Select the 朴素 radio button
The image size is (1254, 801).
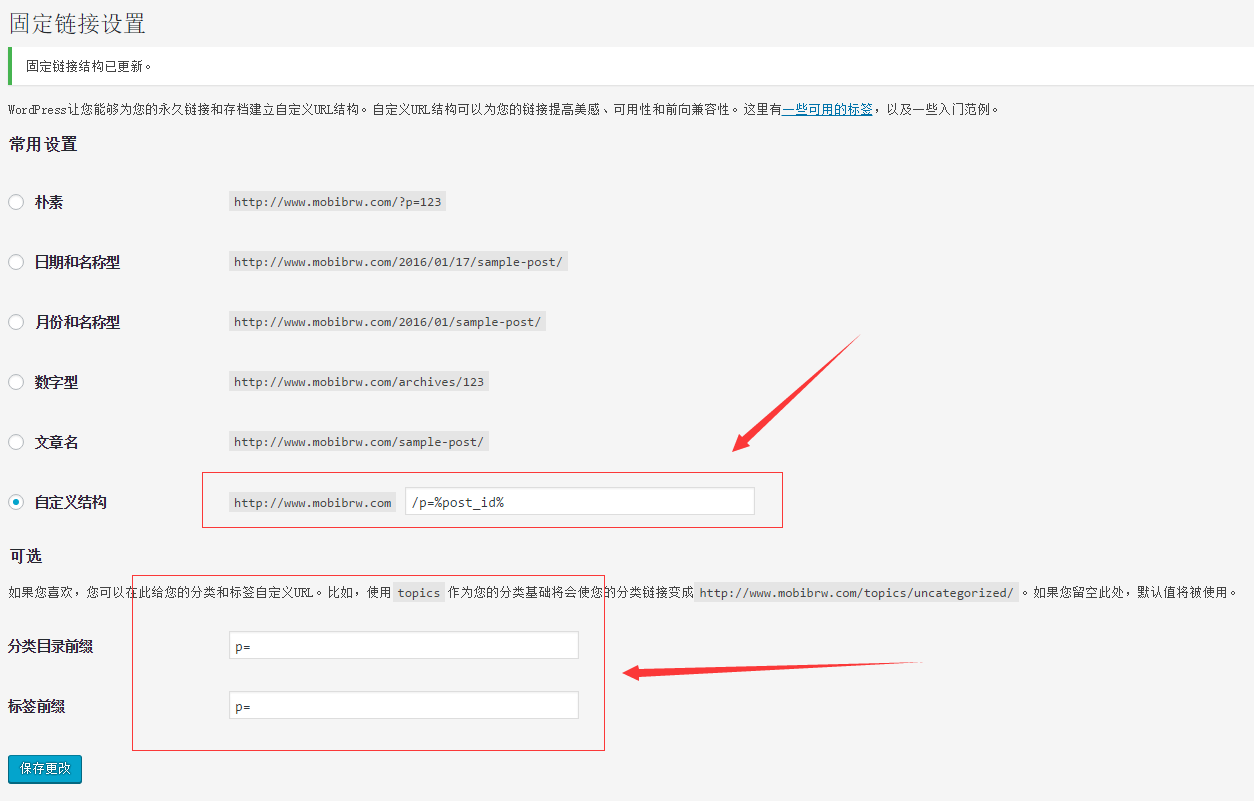pyautogui.click(x=16, y=202)
